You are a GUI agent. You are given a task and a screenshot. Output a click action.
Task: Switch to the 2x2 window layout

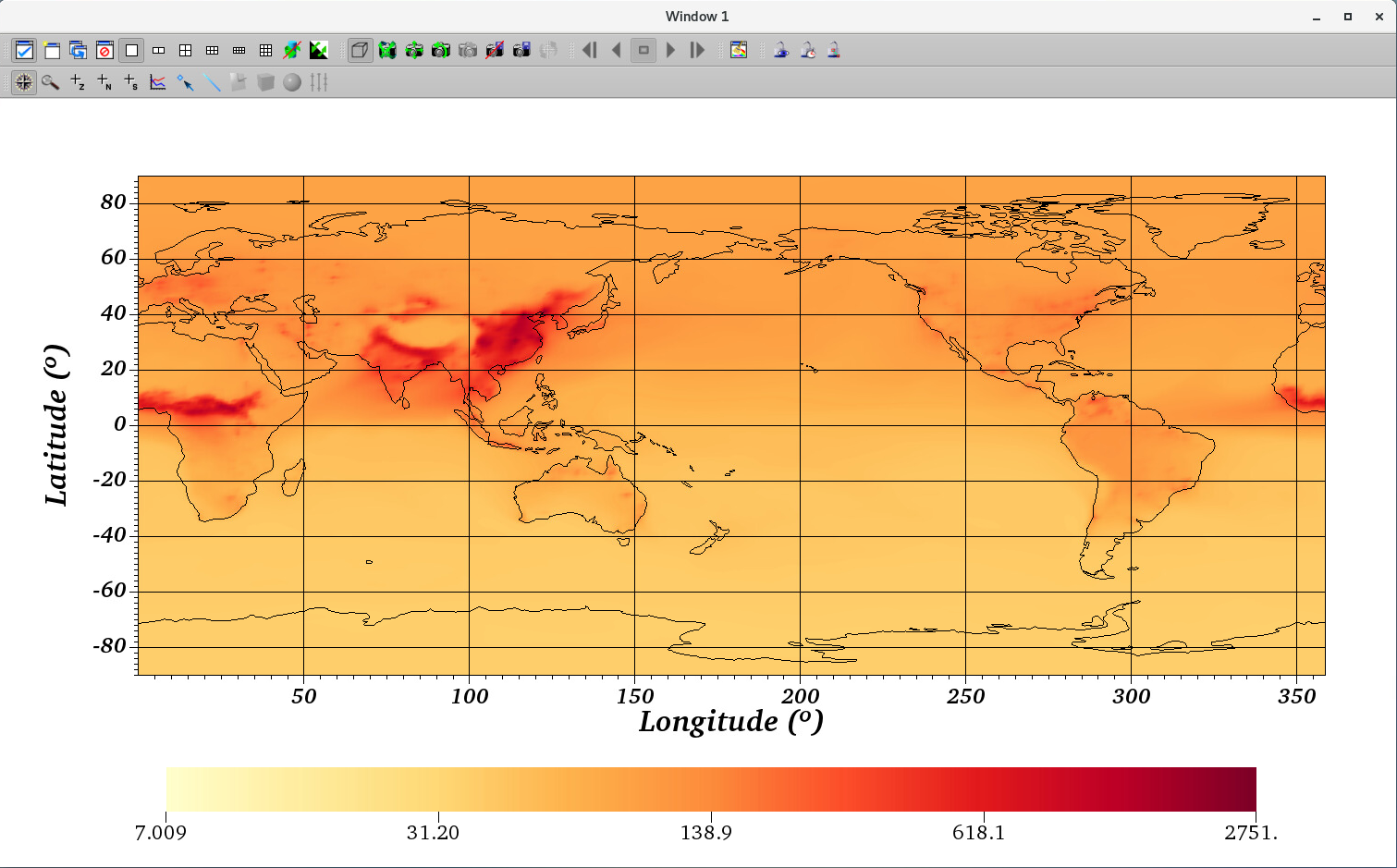185,50
